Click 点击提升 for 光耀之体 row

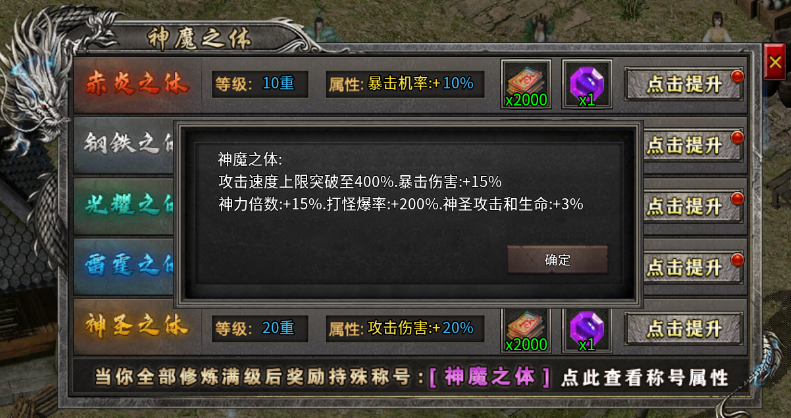coord(692,206)
